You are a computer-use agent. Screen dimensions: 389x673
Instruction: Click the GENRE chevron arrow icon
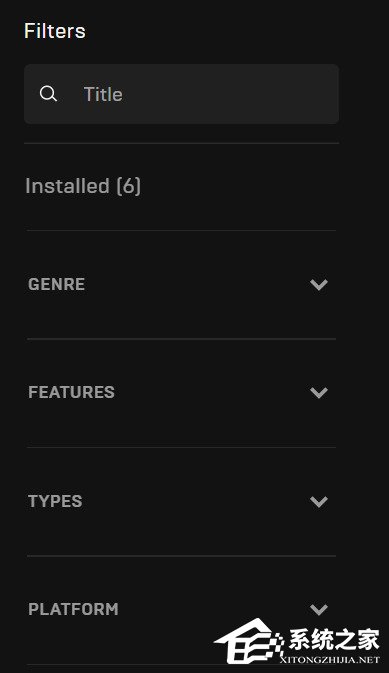click(x=319, y=284)
